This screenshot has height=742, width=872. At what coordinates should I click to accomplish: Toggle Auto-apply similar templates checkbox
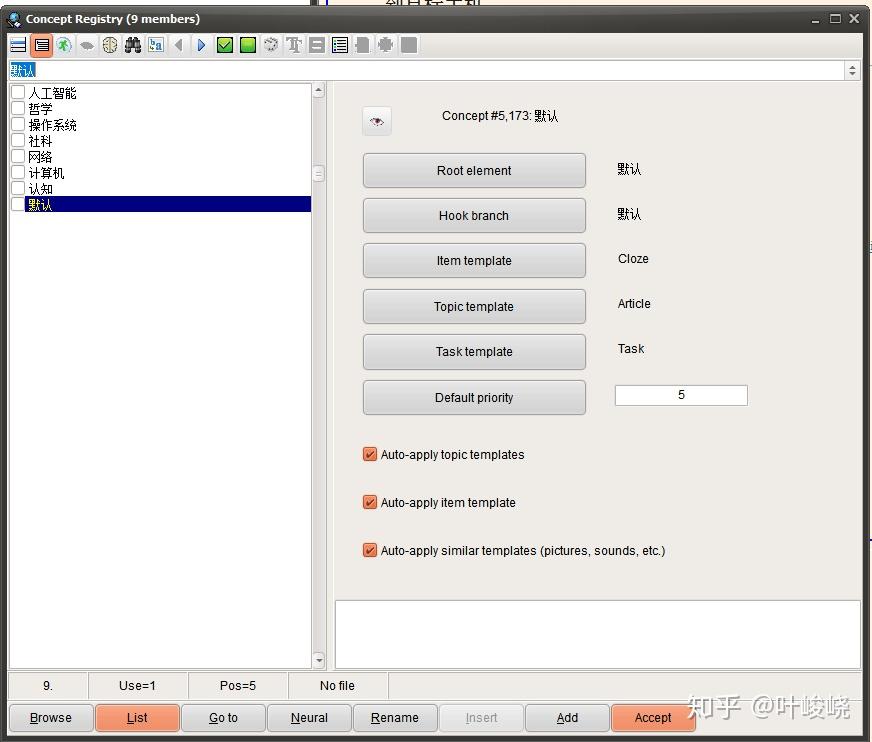tap(369, 550)
